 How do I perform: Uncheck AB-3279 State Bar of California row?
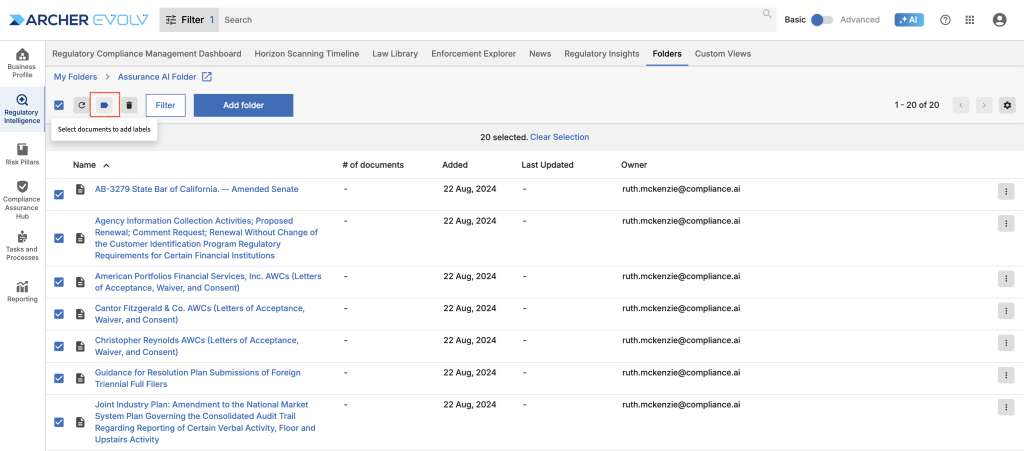(59, 194)
